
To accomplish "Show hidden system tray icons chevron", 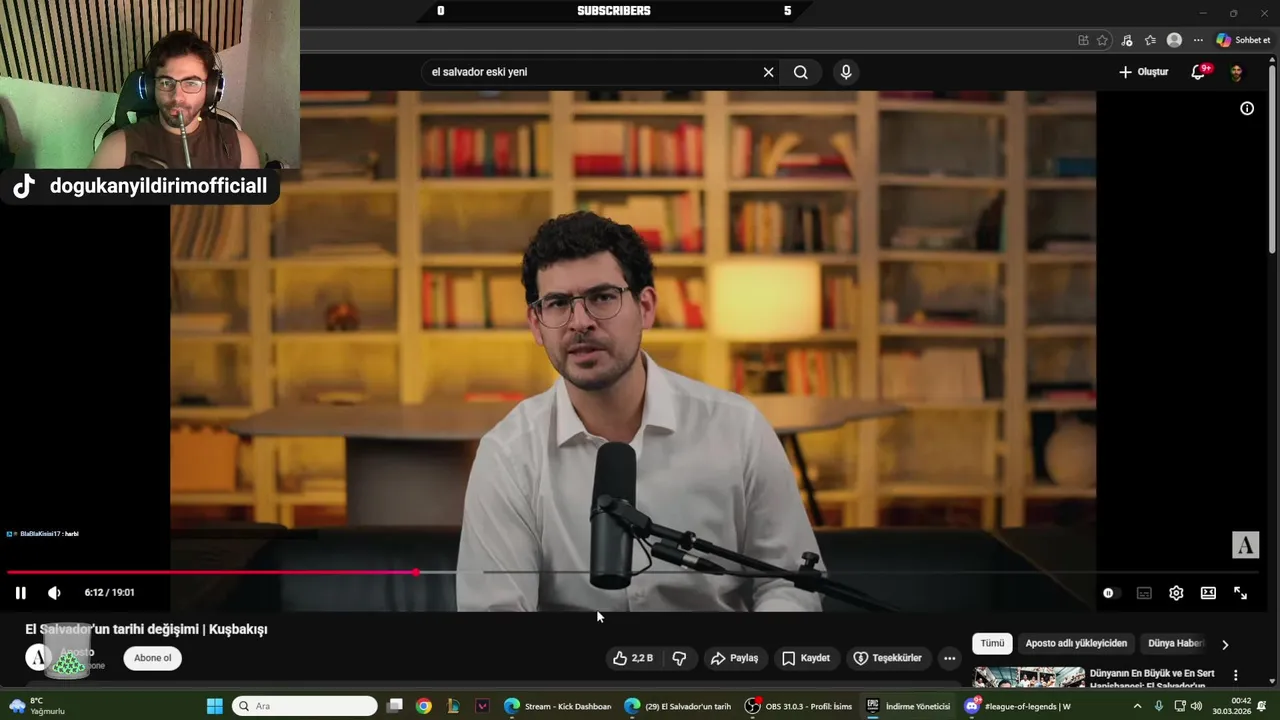I will tap(1137, 706).
